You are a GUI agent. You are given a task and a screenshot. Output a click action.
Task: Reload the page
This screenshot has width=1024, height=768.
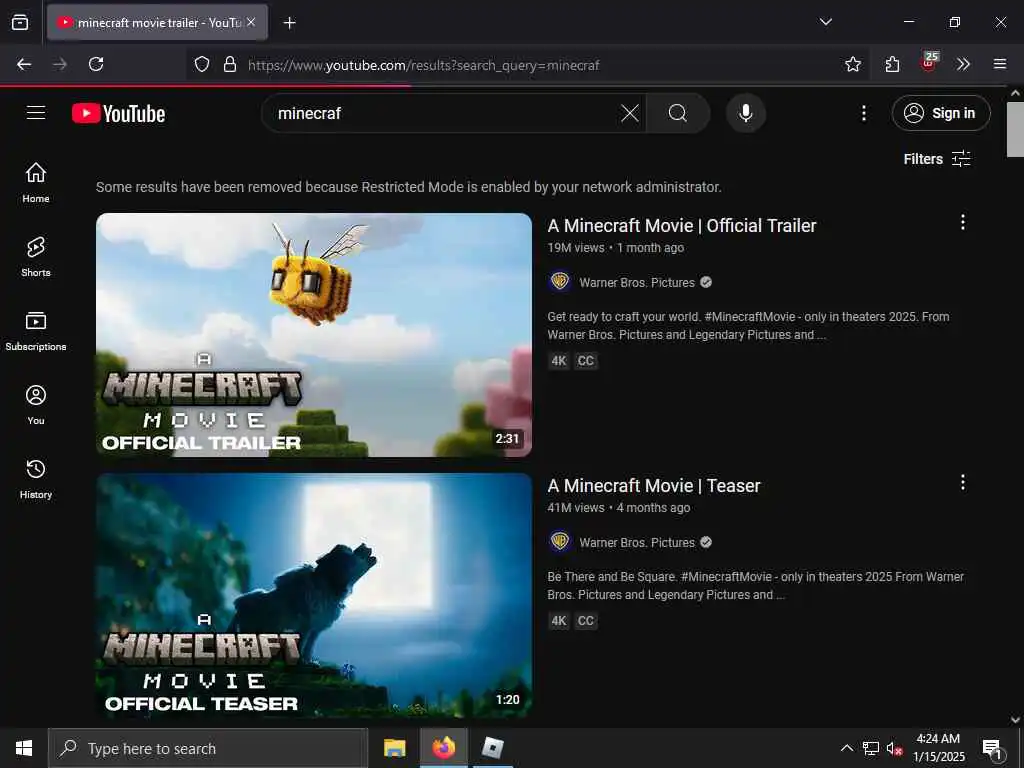96,64
